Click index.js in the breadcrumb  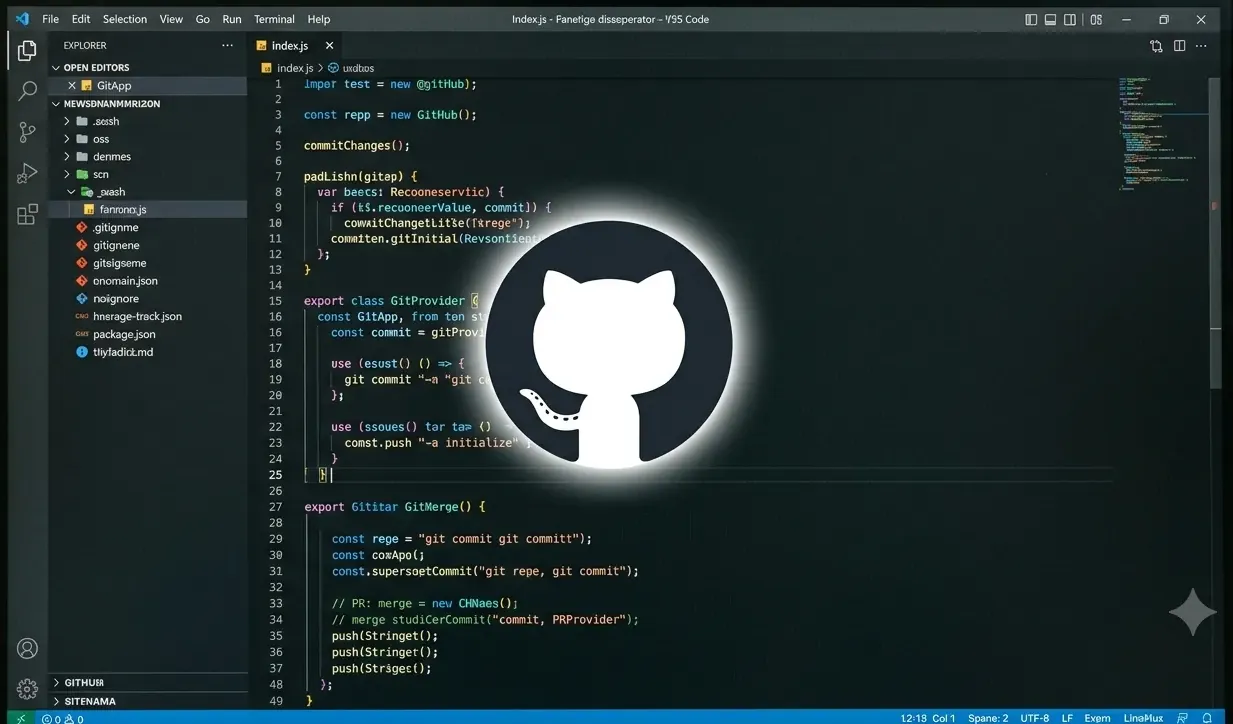(295, 68)
